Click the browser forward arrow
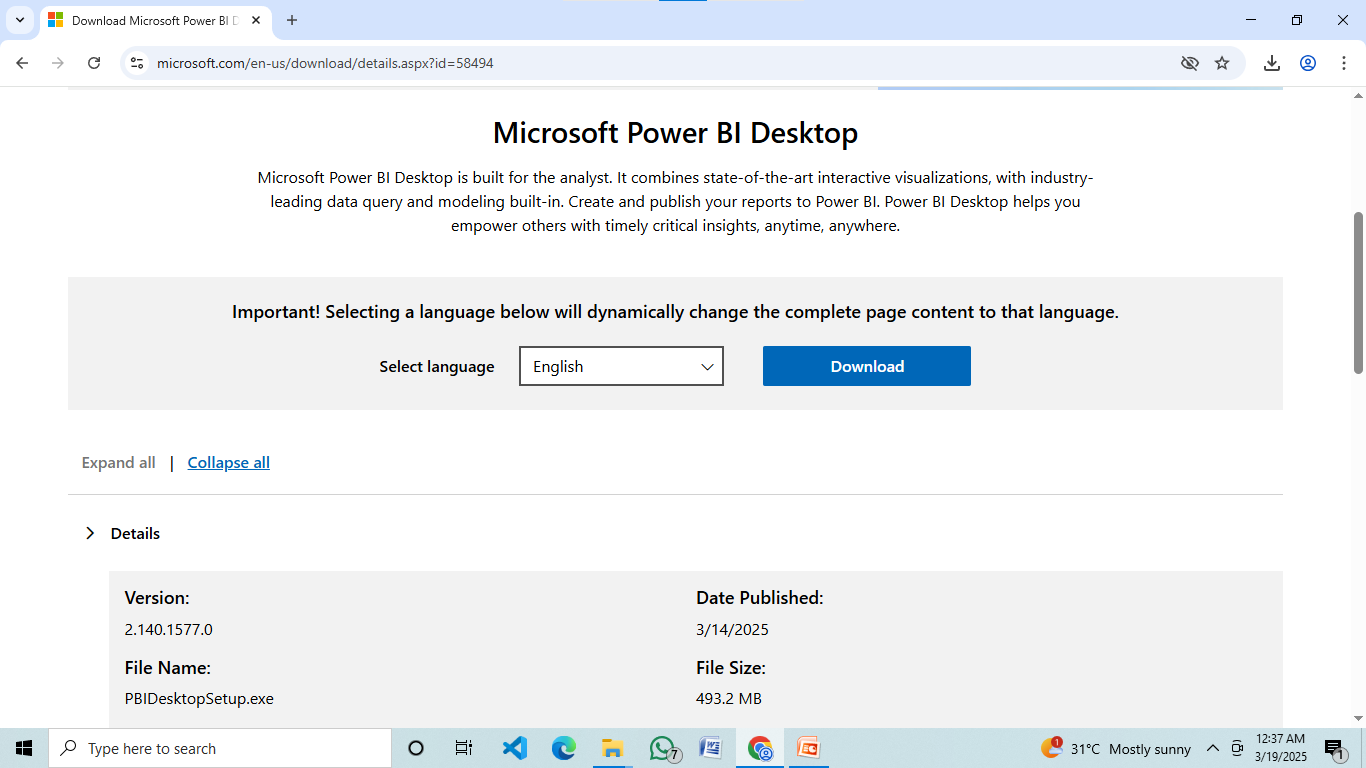 pyautogui.click(x=58, y=63)
